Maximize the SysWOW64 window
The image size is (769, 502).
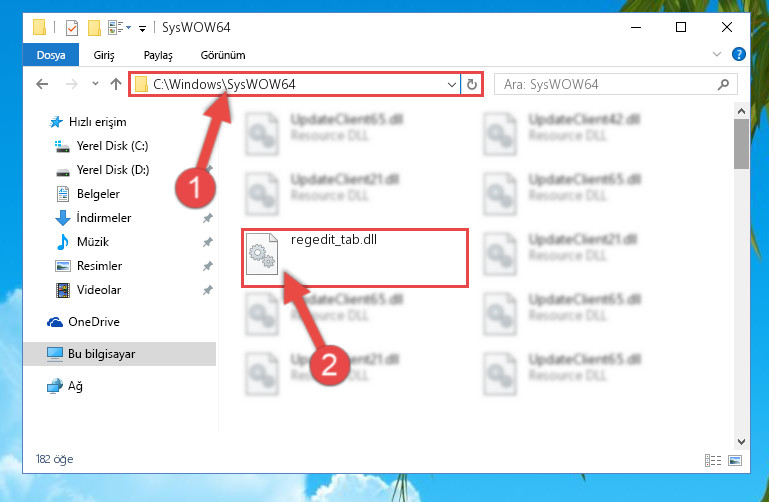coord(681,27)
